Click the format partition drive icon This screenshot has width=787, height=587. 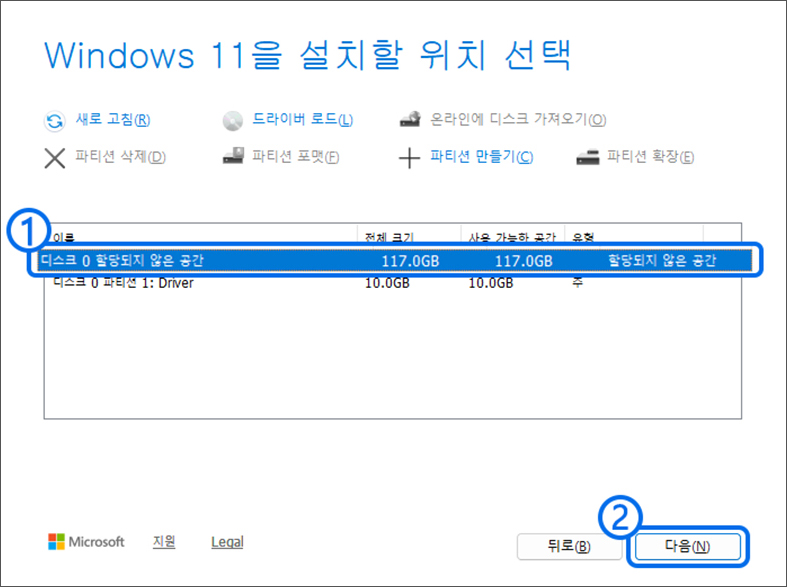coord(233,156)
